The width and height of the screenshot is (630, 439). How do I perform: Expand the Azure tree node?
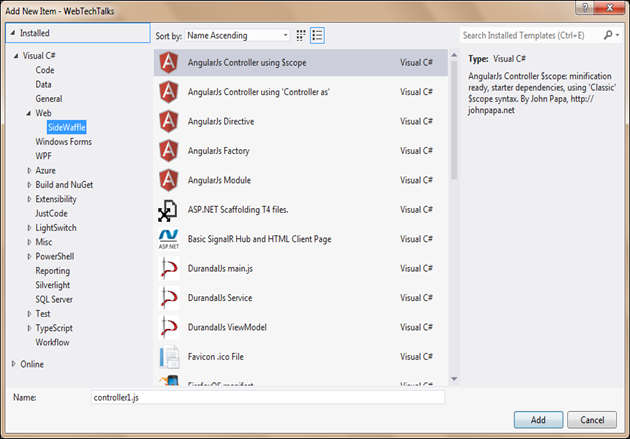point(29,170)
